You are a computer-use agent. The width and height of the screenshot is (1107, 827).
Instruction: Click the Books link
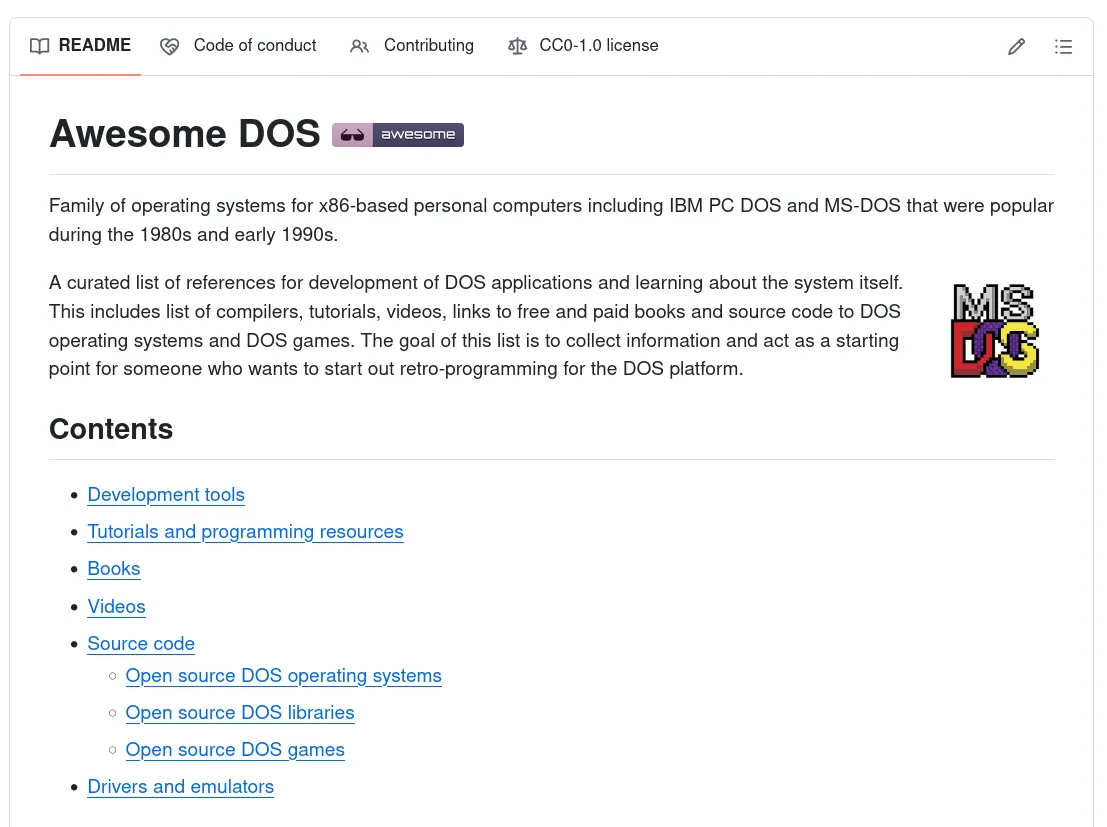tap(113, 568)
